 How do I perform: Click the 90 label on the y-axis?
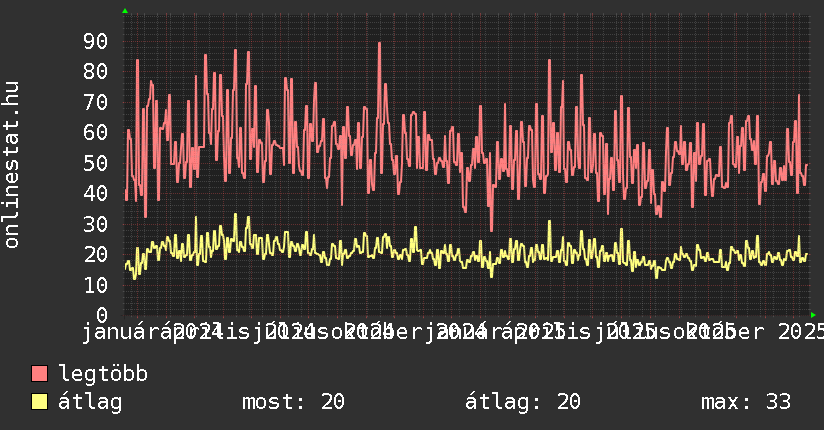(95, 41)
